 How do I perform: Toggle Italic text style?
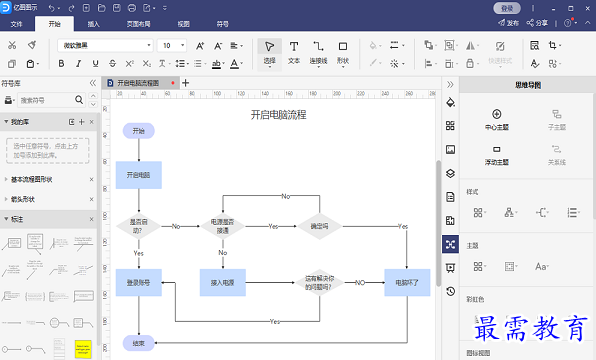[78, 63]
